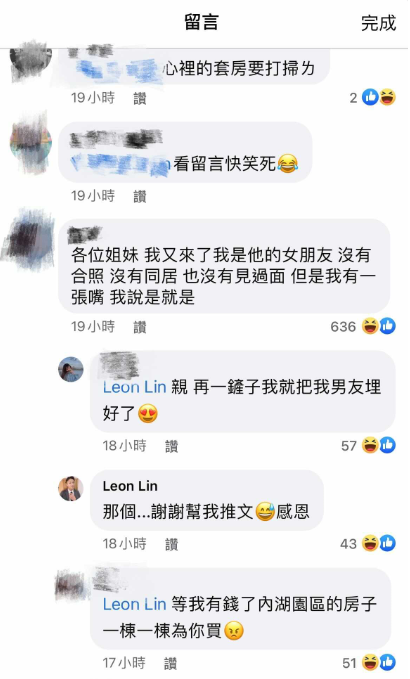Tap Leon Lin mention in 再一鏟子 reply

(x=134, y=387)
